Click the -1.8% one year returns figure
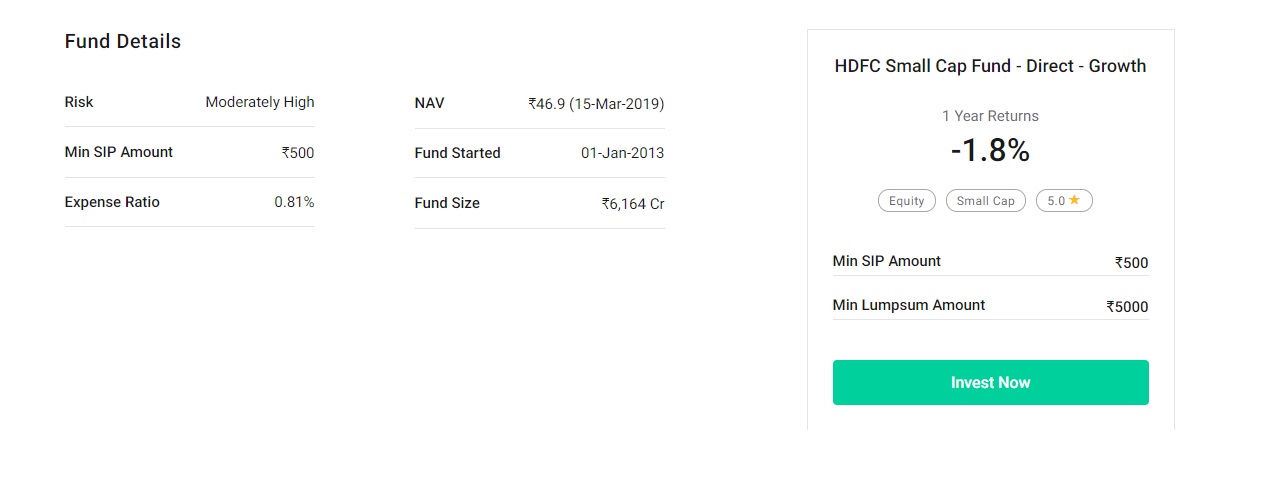The height and width of the screenshot is (490, 1274). click(990, 150)
